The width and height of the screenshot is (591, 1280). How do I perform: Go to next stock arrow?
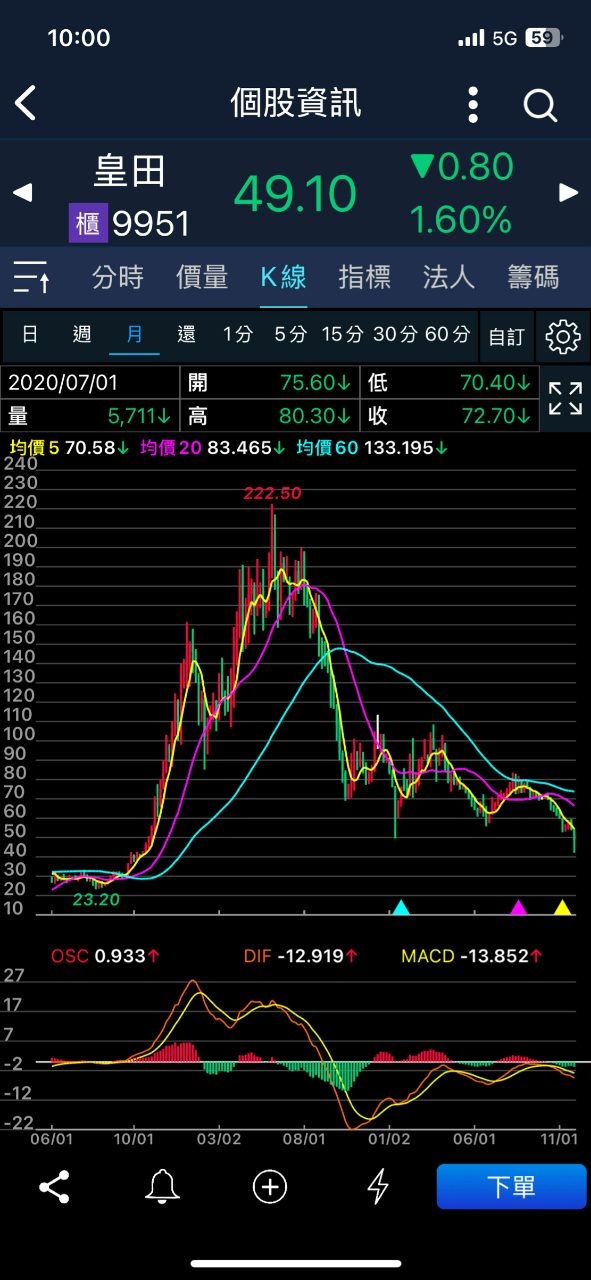568,192
